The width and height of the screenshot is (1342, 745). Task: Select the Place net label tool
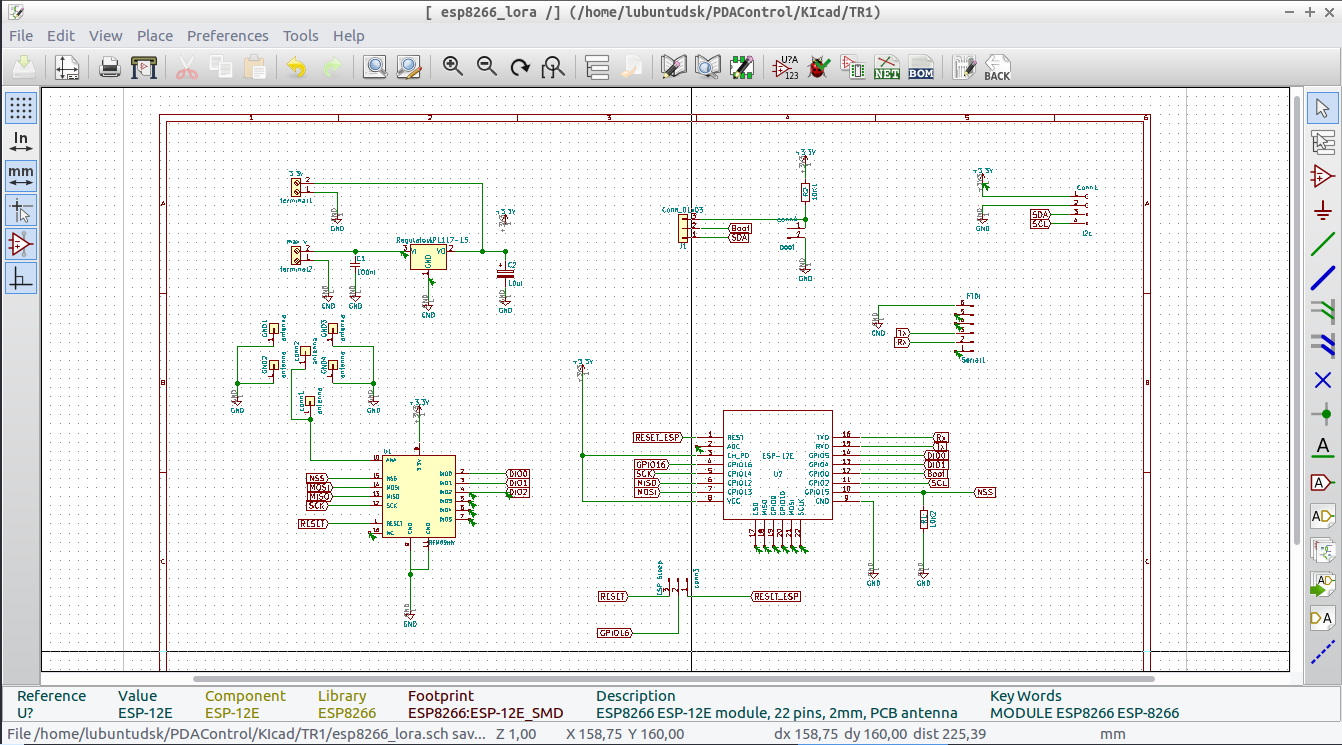pos(1323,448)
